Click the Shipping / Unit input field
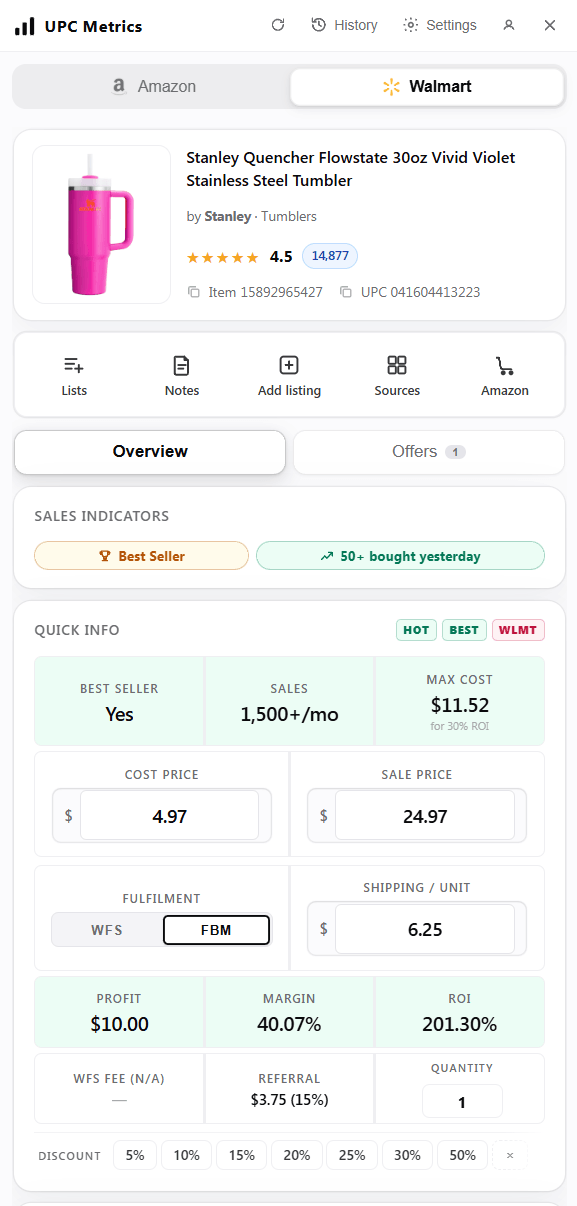This screenshot has width=577, height=1206. (x=425, y=929)
